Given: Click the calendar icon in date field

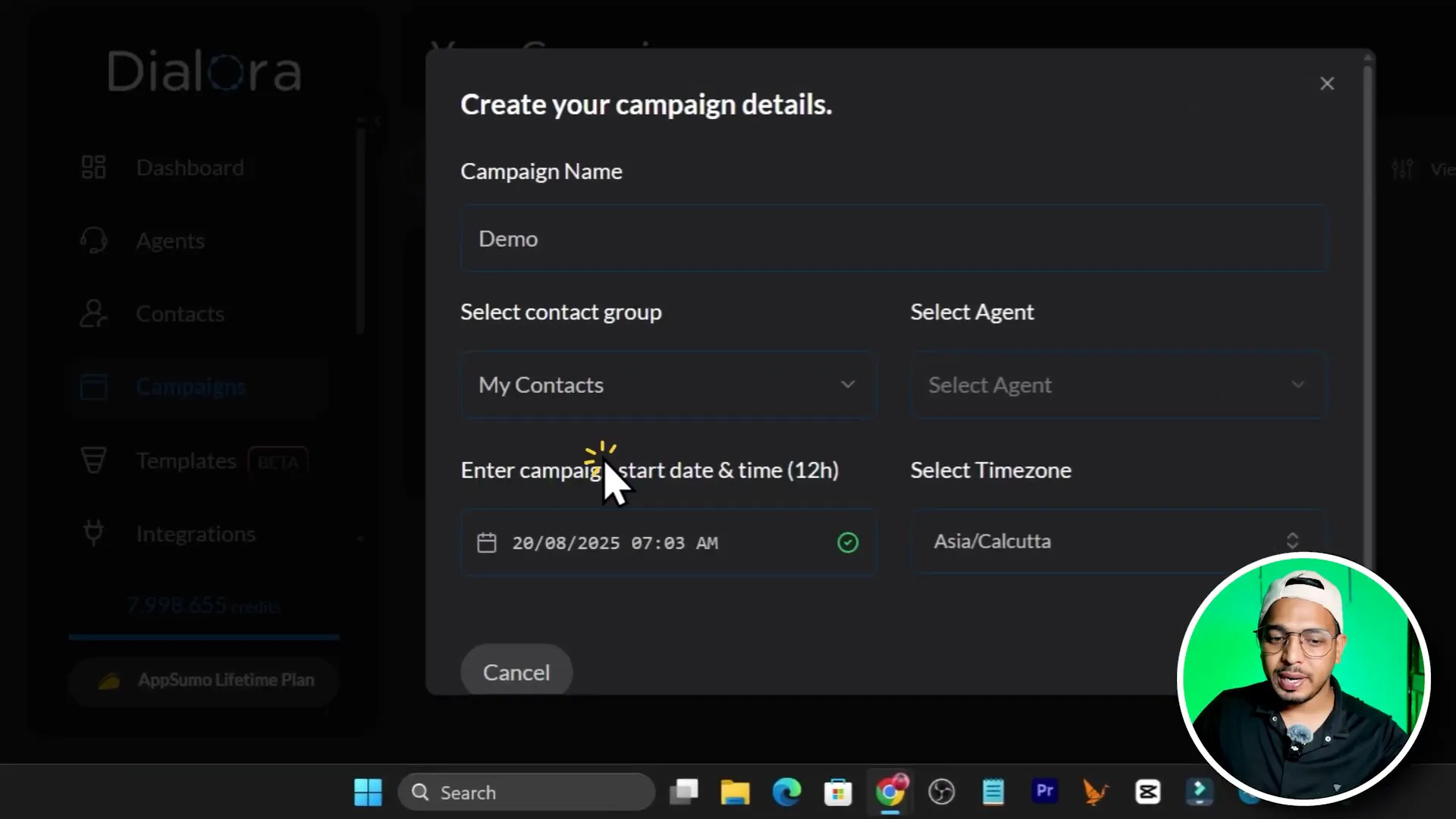Looking at the screenshot, I should [x=487, y=543].
